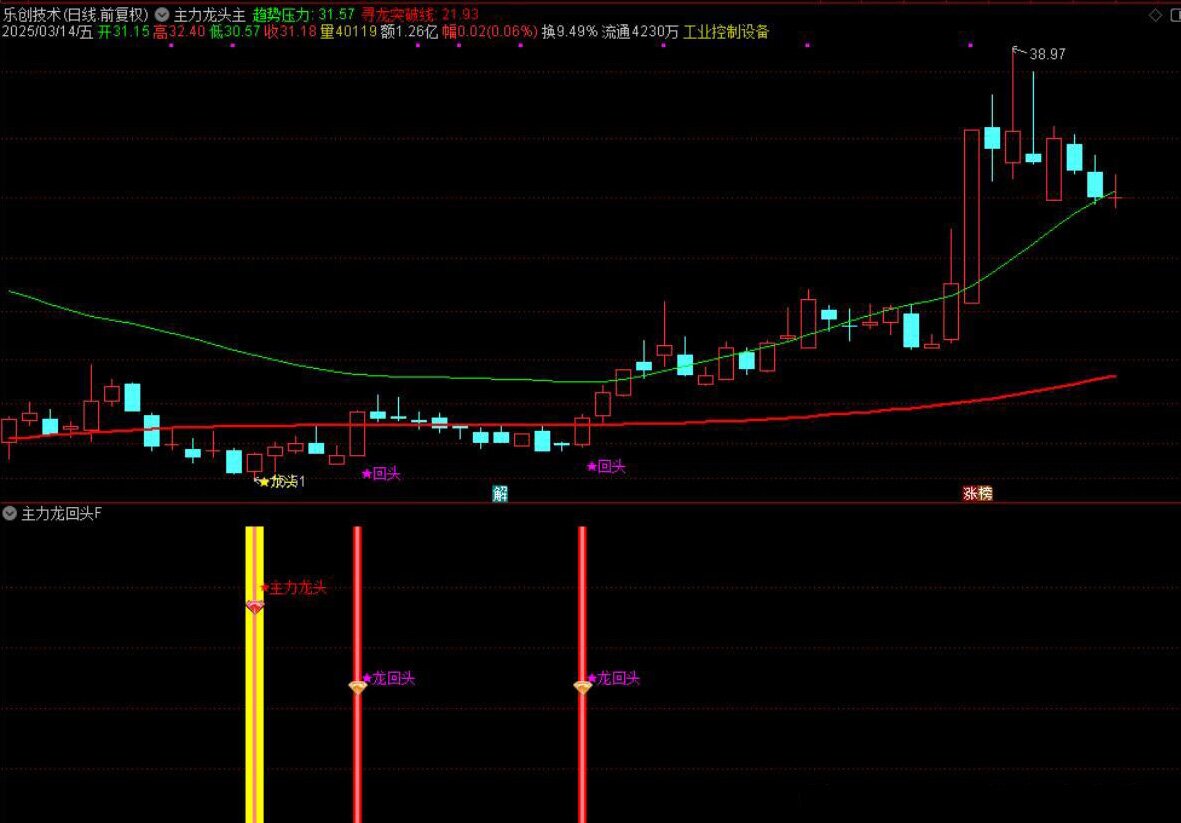Click the turnover amount 额1.26亿
Viewport: 1181px width, 823px height.
click(409, 32)
